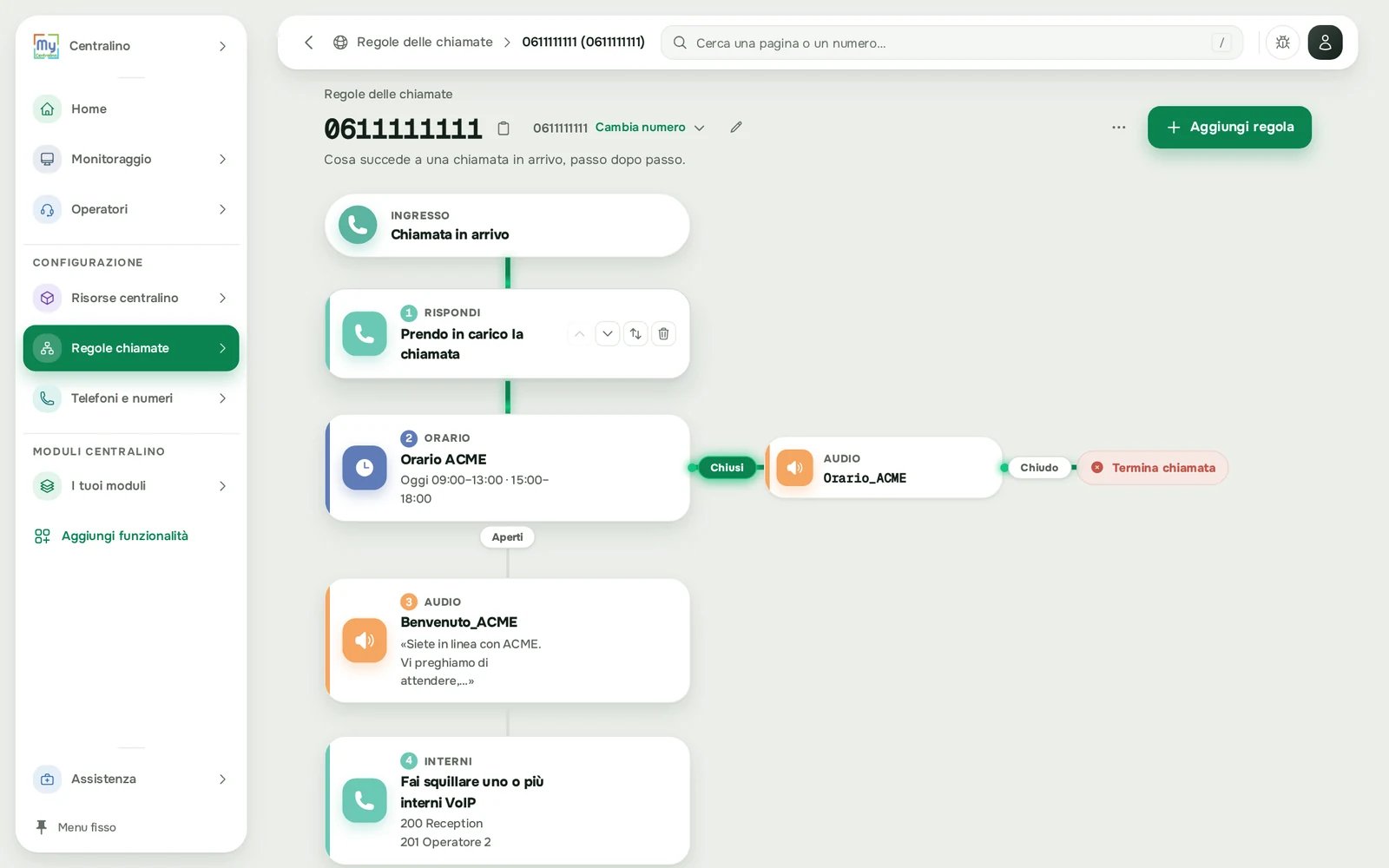
Task: Click the back arrow in top bar
Action: [x=308, y=43]
